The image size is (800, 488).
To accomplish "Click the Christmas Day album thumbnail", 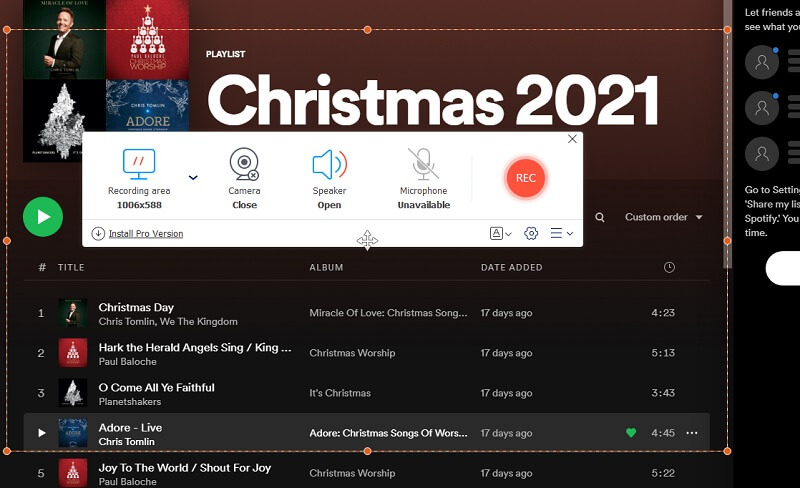I will coord(72,313).
